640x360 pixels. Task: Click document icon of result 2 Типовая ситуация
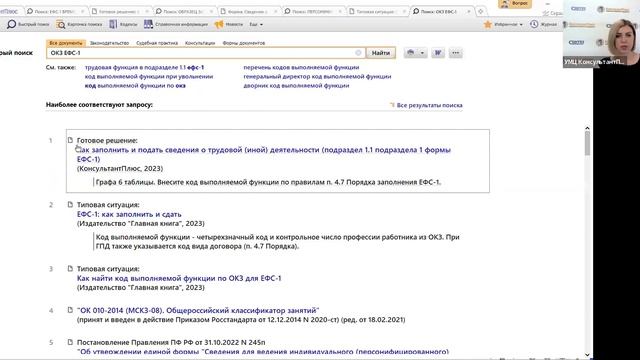coord(70,204)
